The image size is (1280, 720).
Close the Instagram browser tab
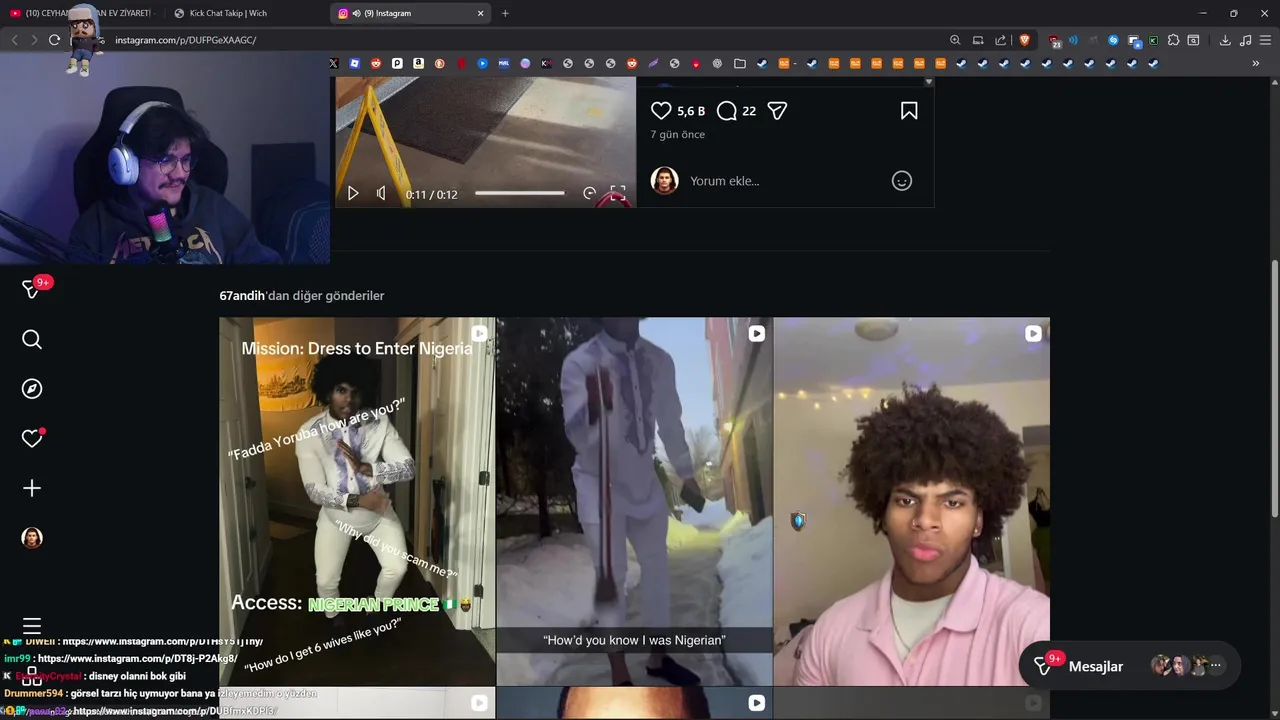tap(480, 13)
